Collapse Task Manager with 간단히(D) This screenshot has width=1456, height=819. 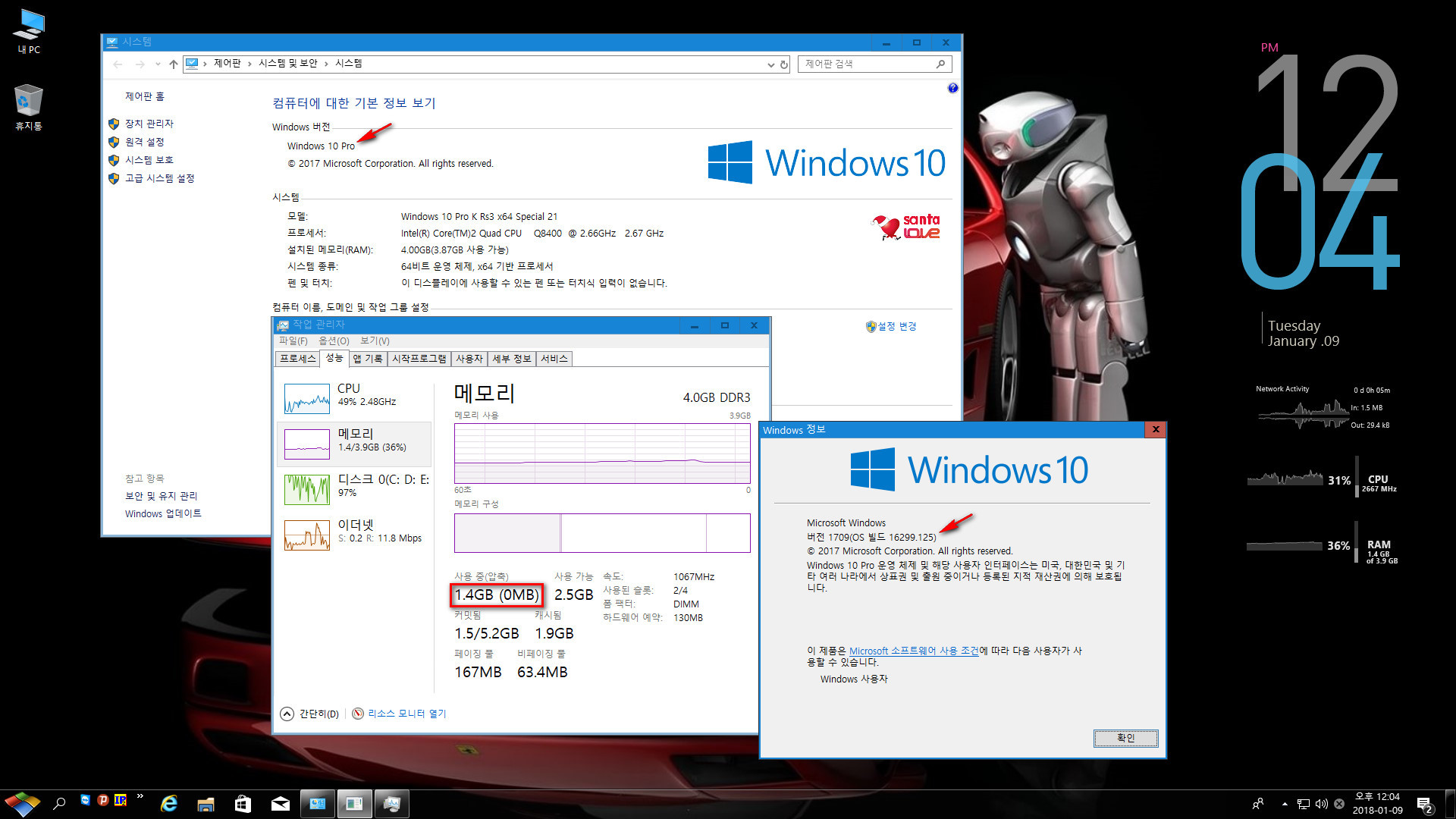(310, 714)
